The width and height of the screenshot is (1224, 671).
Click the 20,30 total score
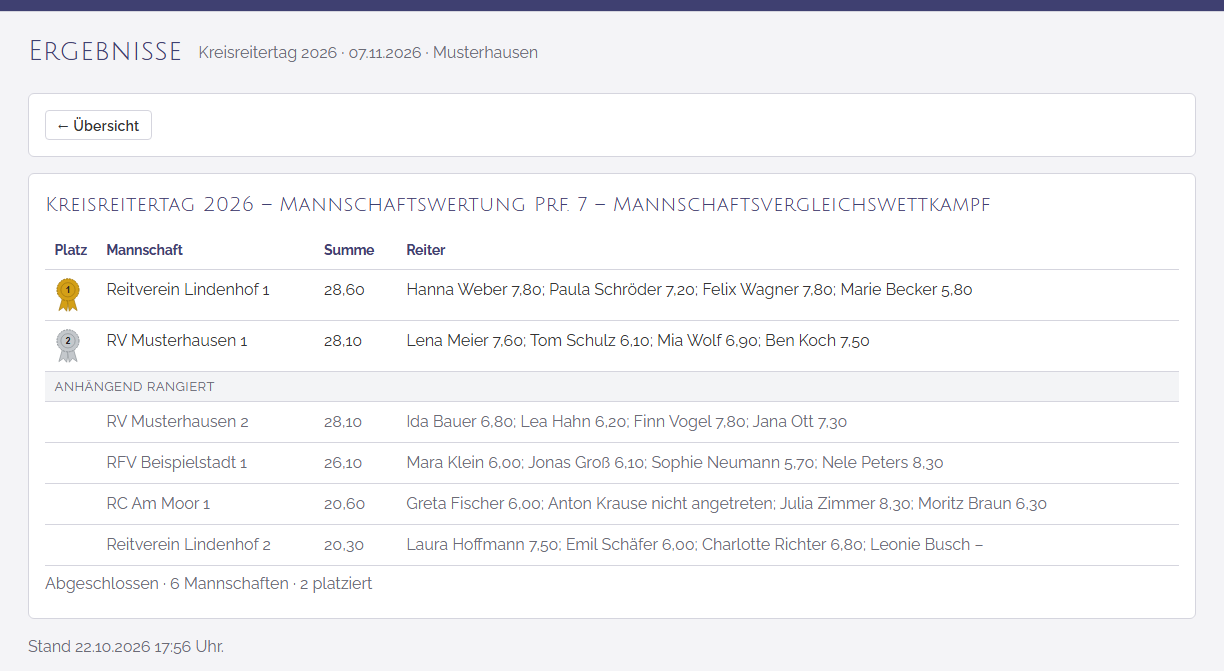tap(344, 545)
